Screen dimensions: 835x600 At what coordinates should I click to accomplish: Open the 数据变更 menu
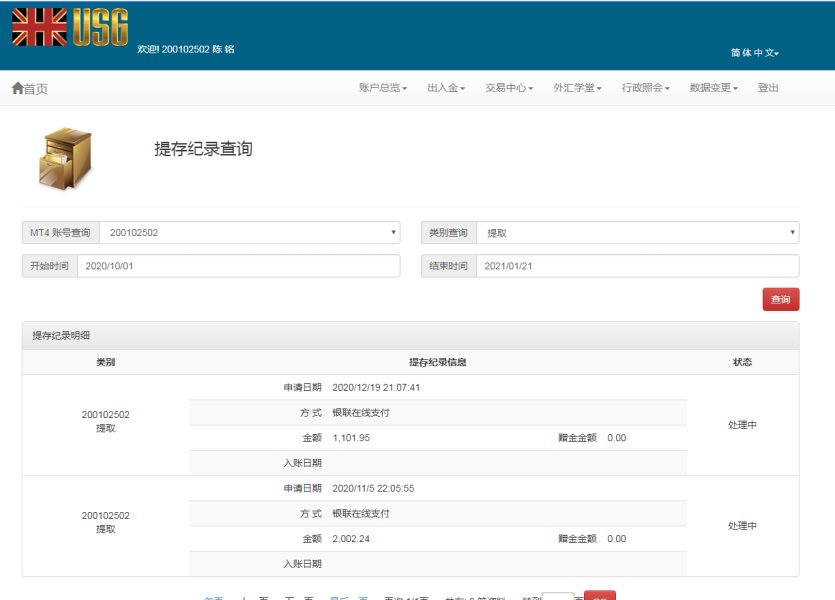[x=713, y=88]
